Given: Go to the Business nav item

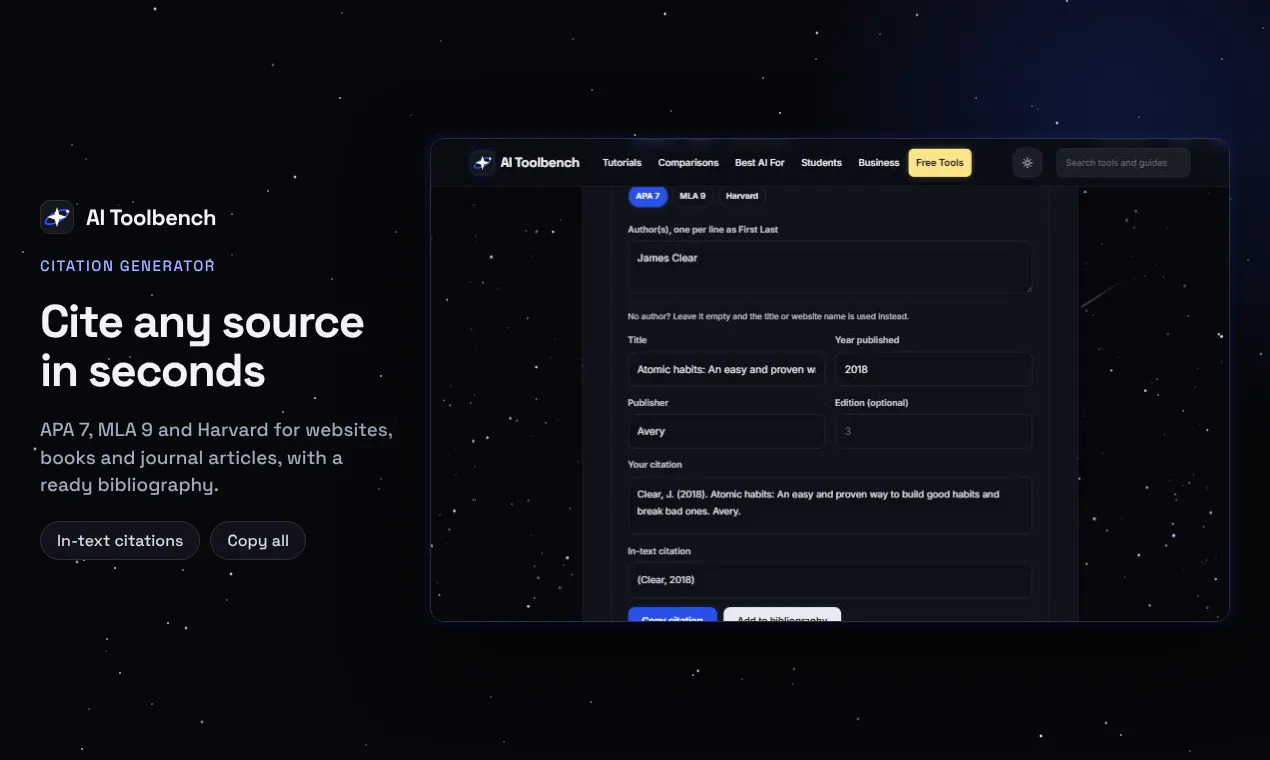Looking at the screenshot, I should point(879,162).
